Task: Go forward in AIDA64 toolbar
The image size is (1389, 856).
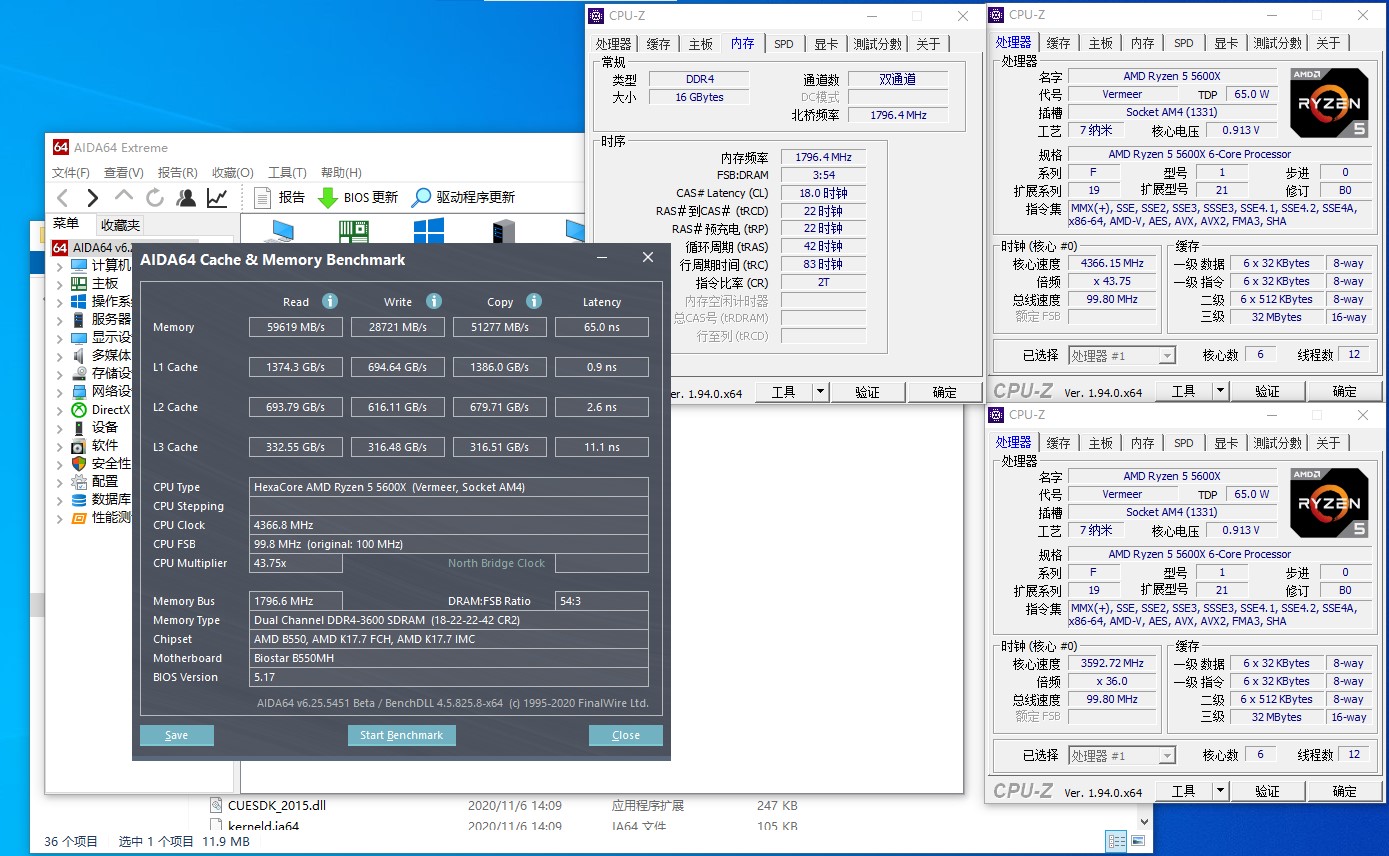Action: 93,197
